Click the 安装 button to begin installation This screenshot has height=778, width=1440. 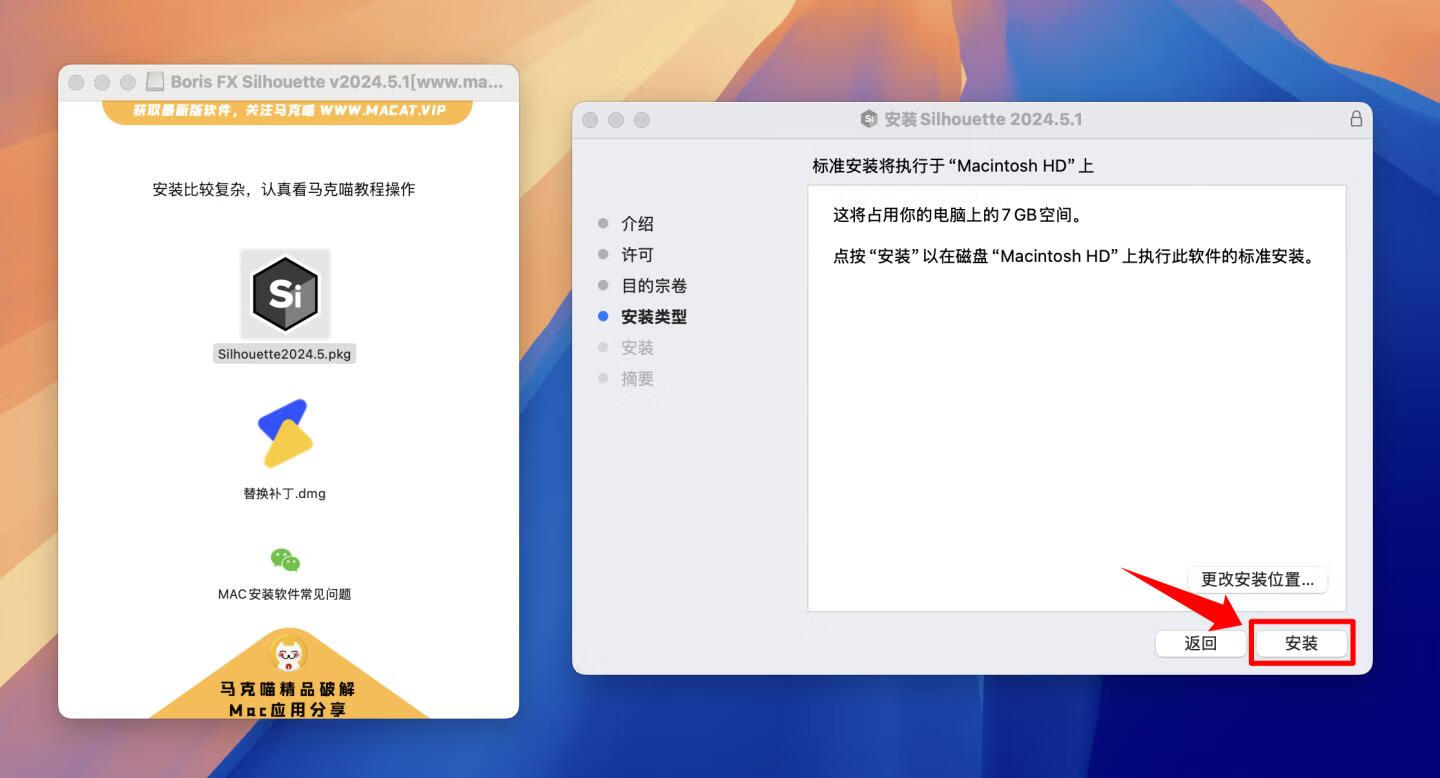point(1301,644)
